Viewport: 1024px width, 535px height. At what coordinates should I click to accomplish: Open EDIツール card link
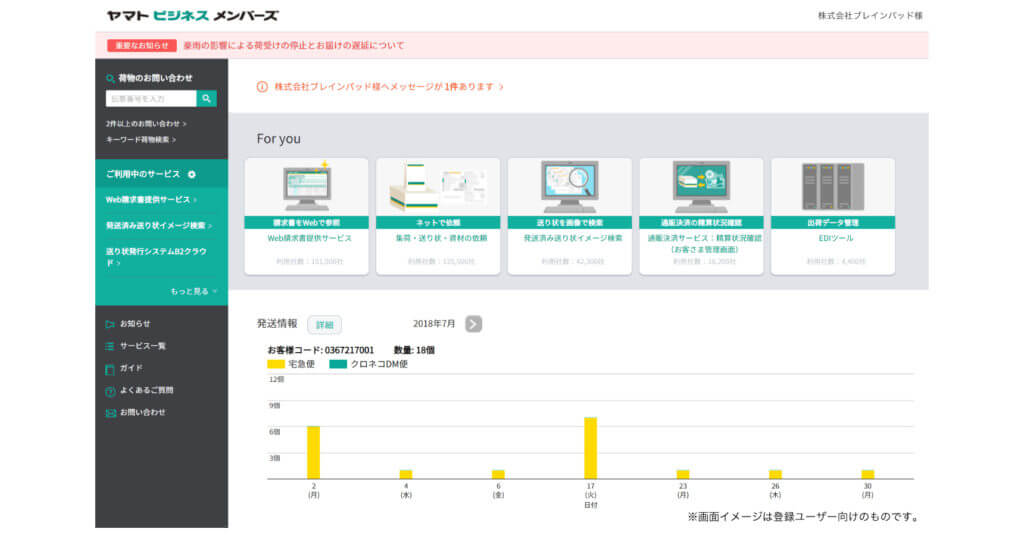click(x=836, y=238)
